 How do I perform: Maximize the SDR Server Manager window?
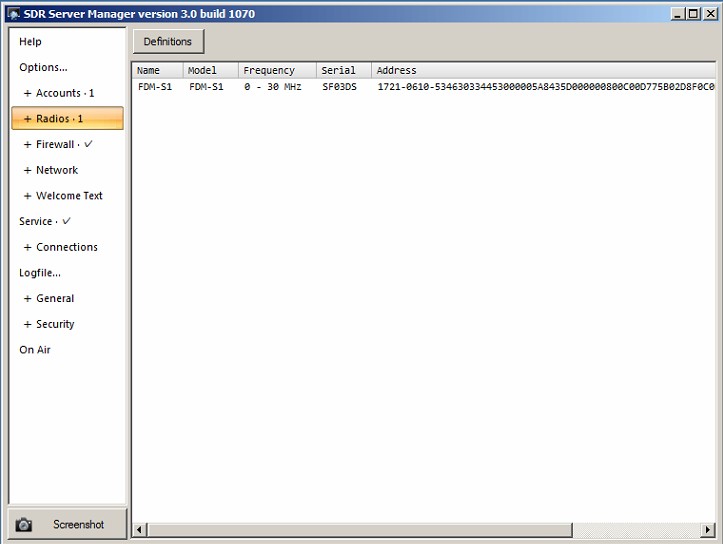point(693,14)
